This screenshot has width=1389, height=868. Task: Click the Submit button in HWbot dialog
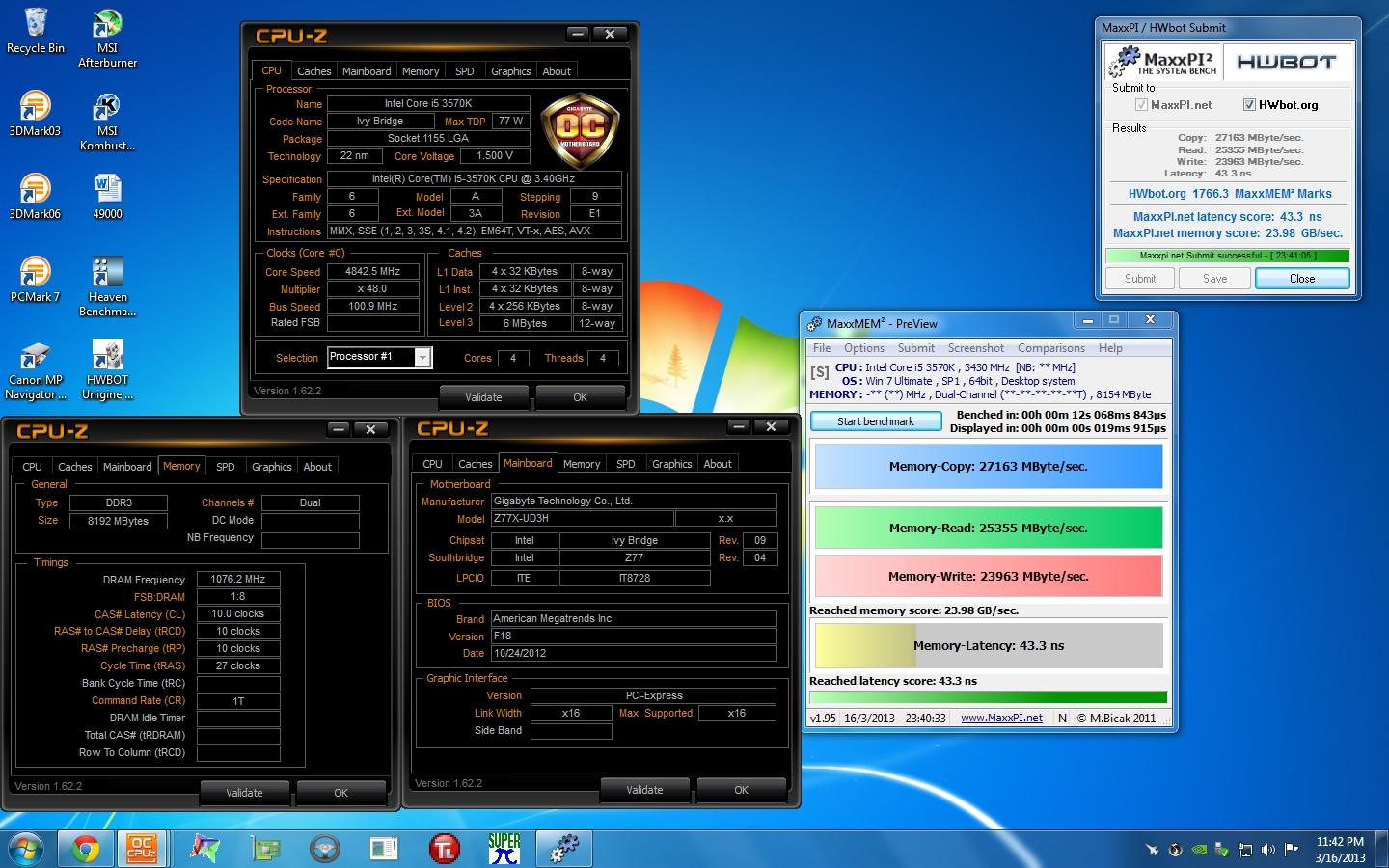click(1140, 279)
